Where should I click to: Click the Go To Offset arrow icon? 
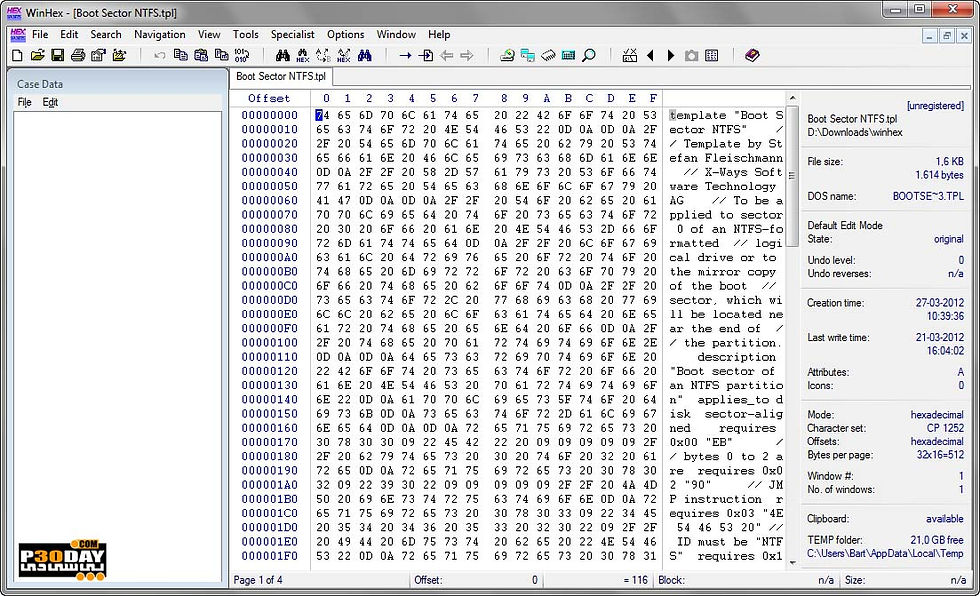pos(405,56)
